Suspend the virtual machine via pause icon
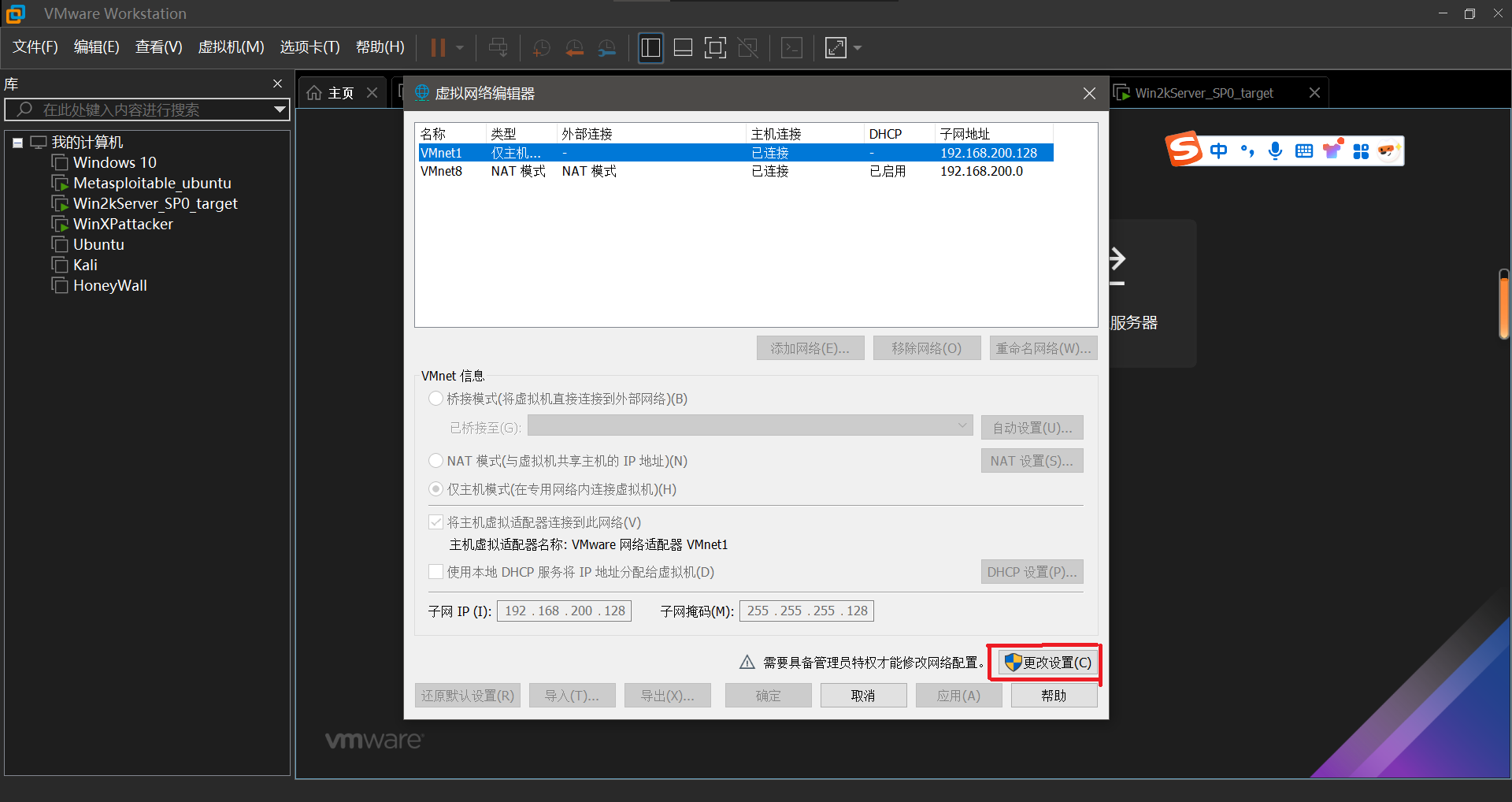1512x802 pixels. pos(439,47)
